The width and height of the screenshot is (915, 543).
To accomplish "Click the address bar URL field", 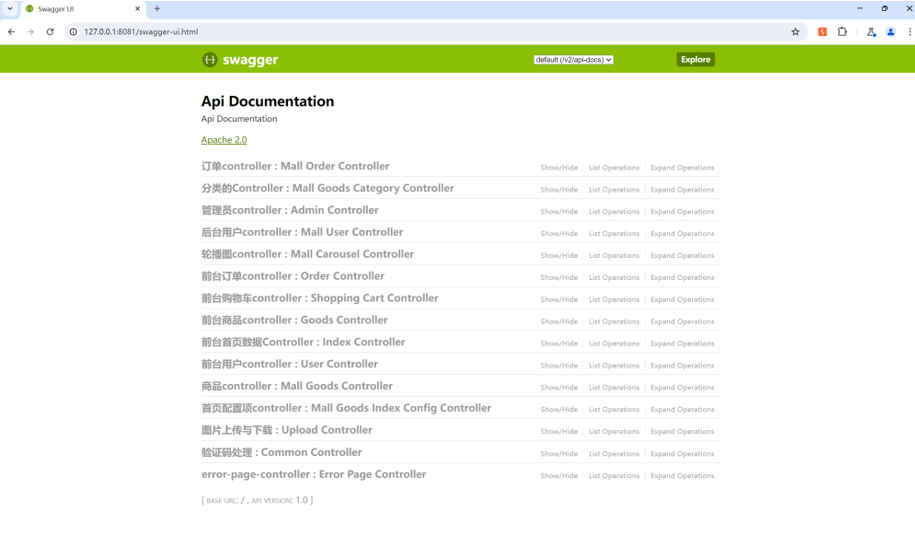I will click(400, 32).
